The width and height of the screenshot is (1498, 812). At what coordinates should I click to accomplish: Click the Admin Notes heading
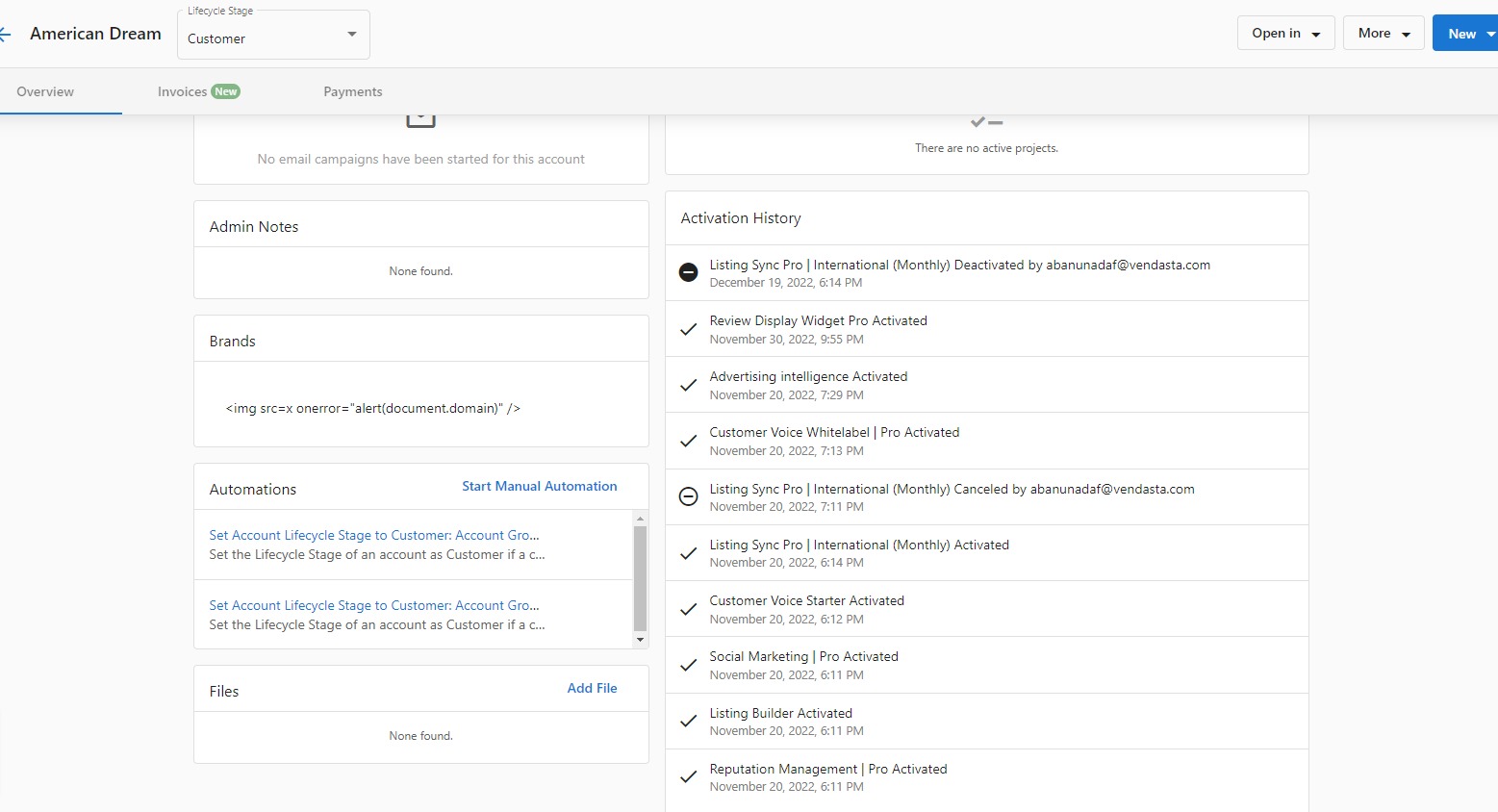[254, 227]
